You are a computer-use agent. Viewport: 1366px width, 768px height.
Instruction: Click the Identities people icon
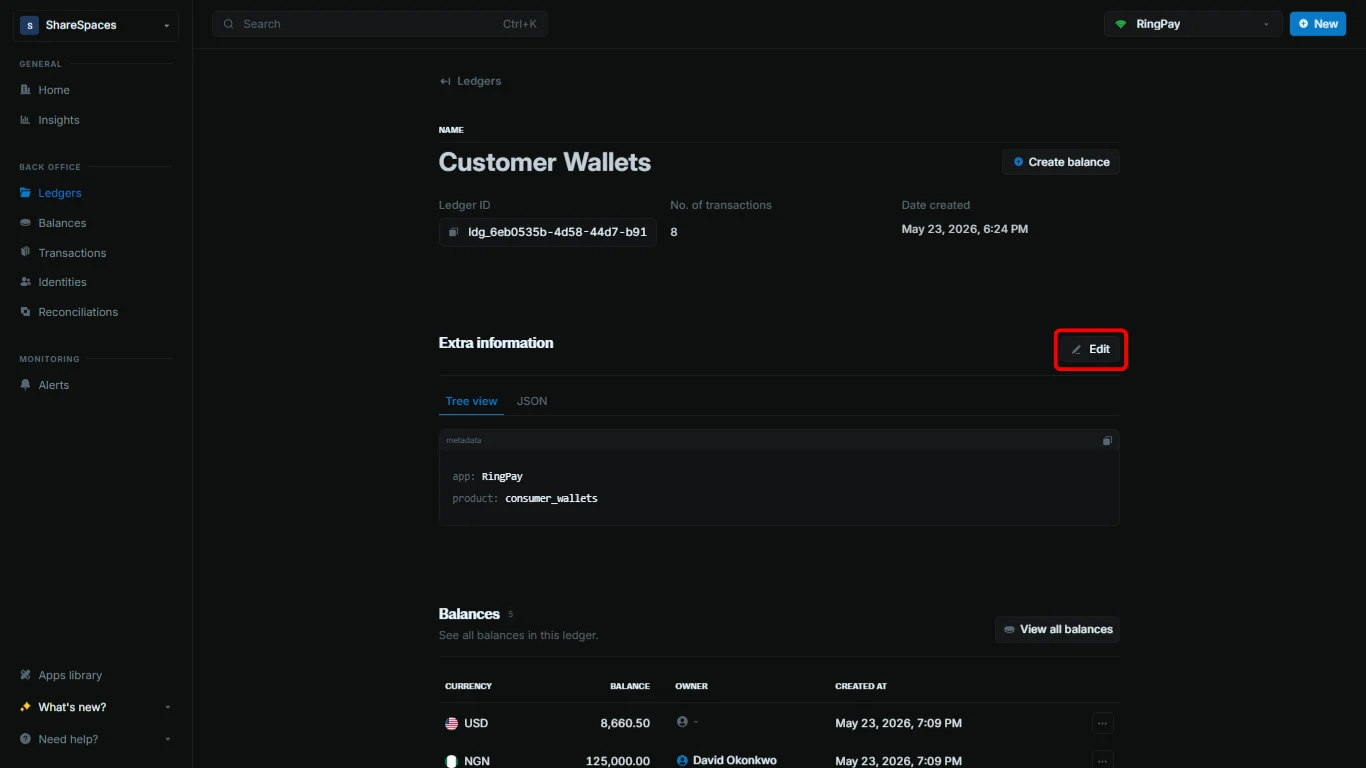tap(26, 282)
